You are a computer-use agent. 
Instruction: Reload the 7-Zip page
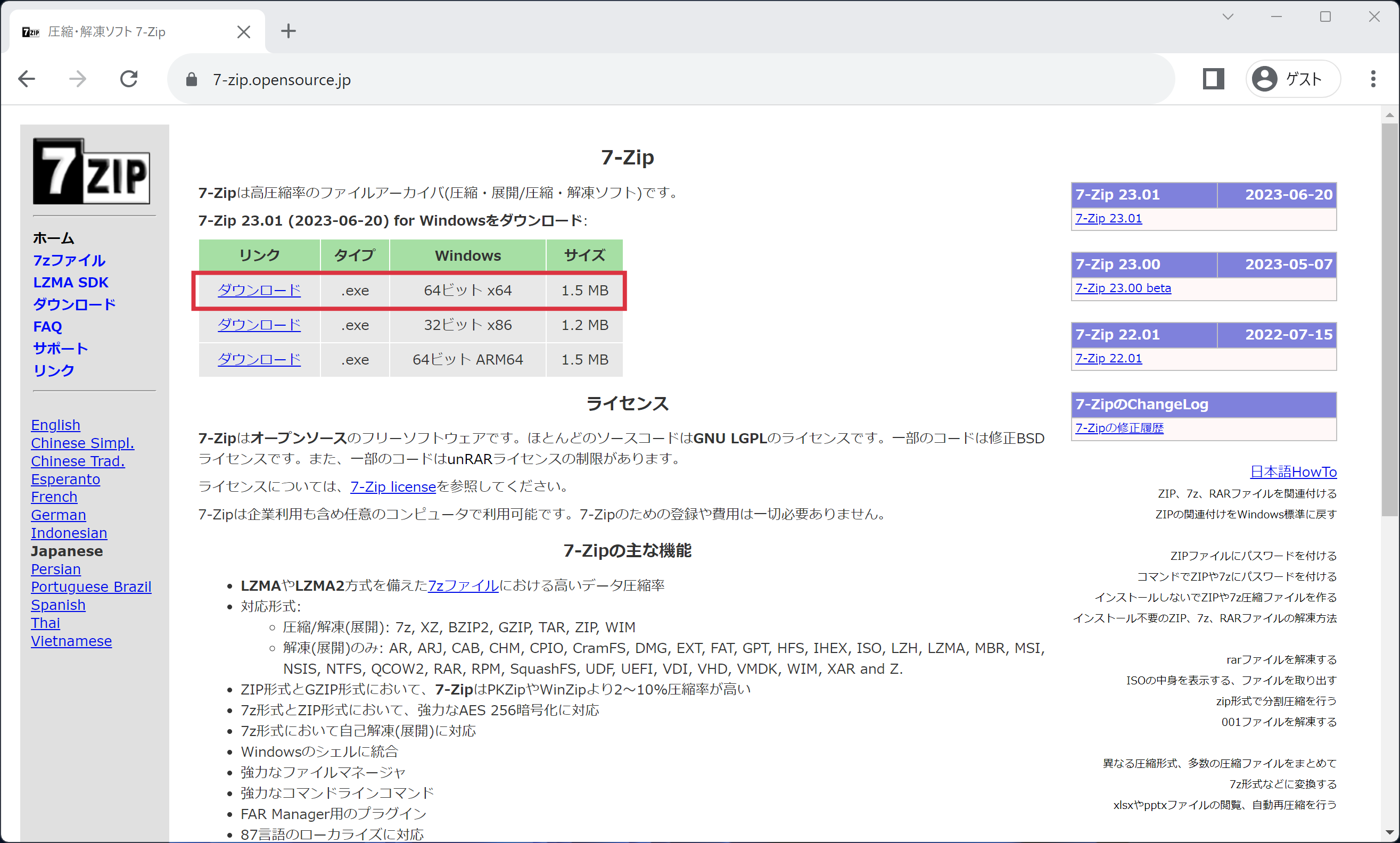129,79
